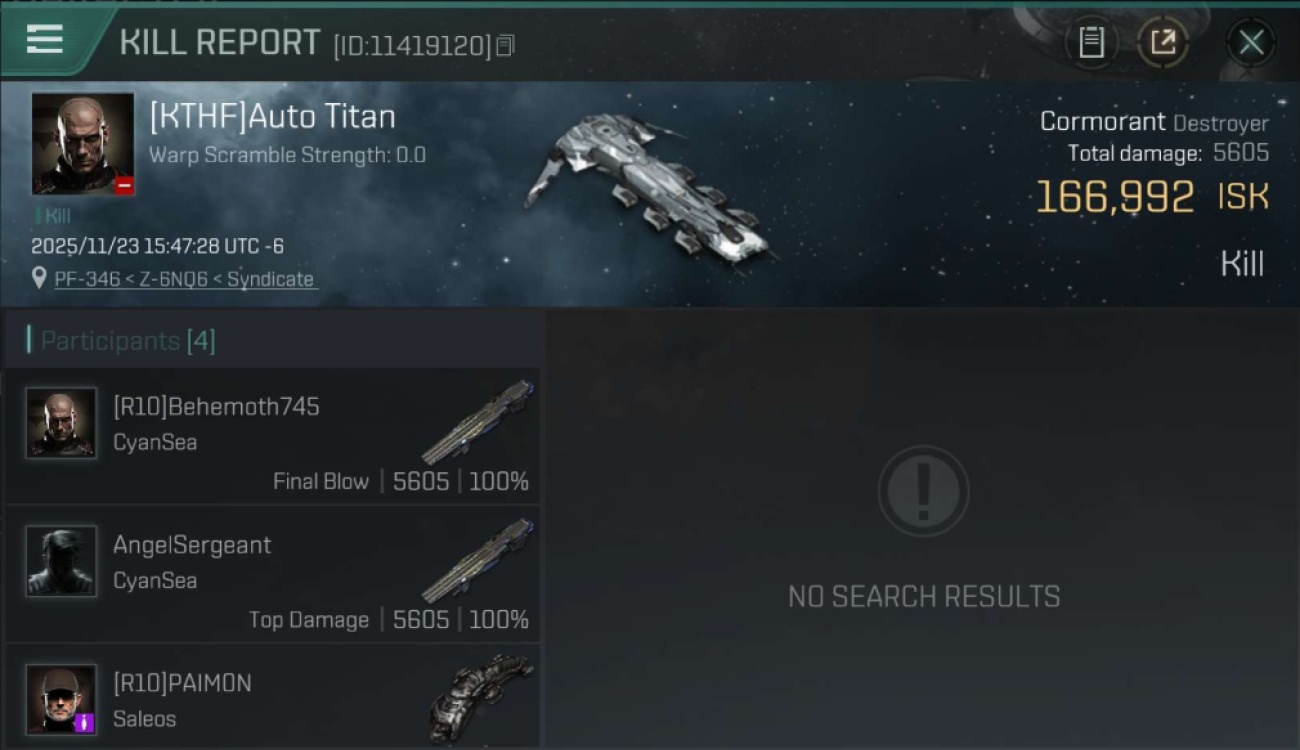Viewport: 1300px width, 750px height.
Task: Copy the kill report ID icon
Action: [505, 45]
